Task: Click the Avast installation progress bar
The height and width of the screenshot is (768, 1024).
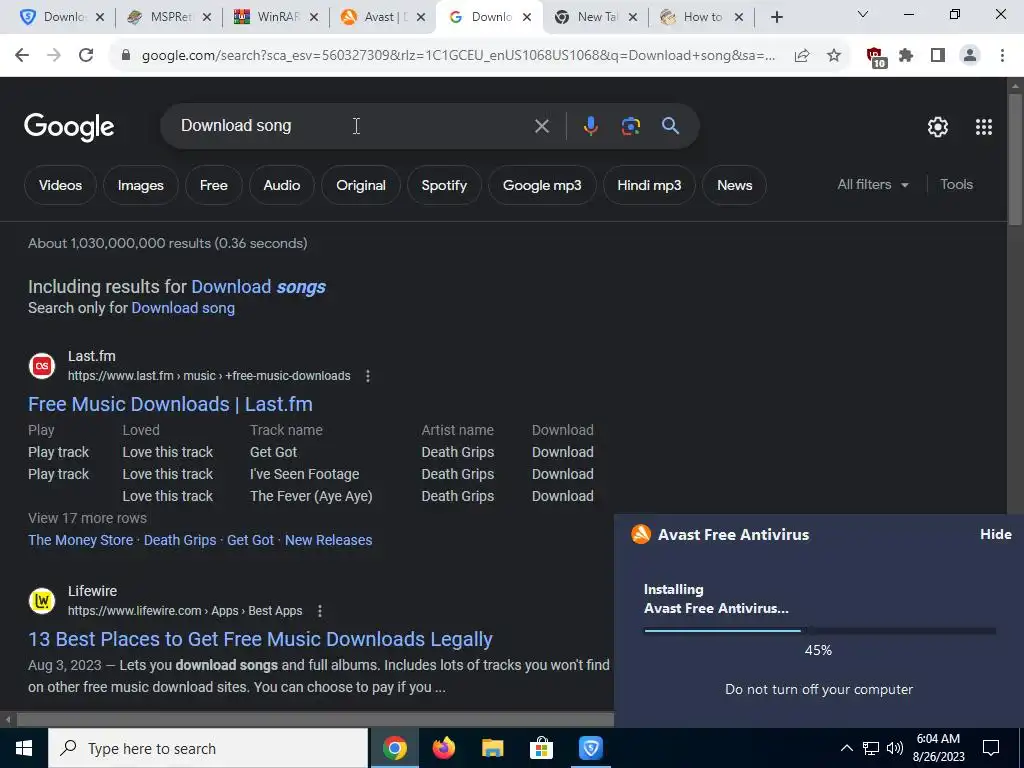Action: point(820,631)
